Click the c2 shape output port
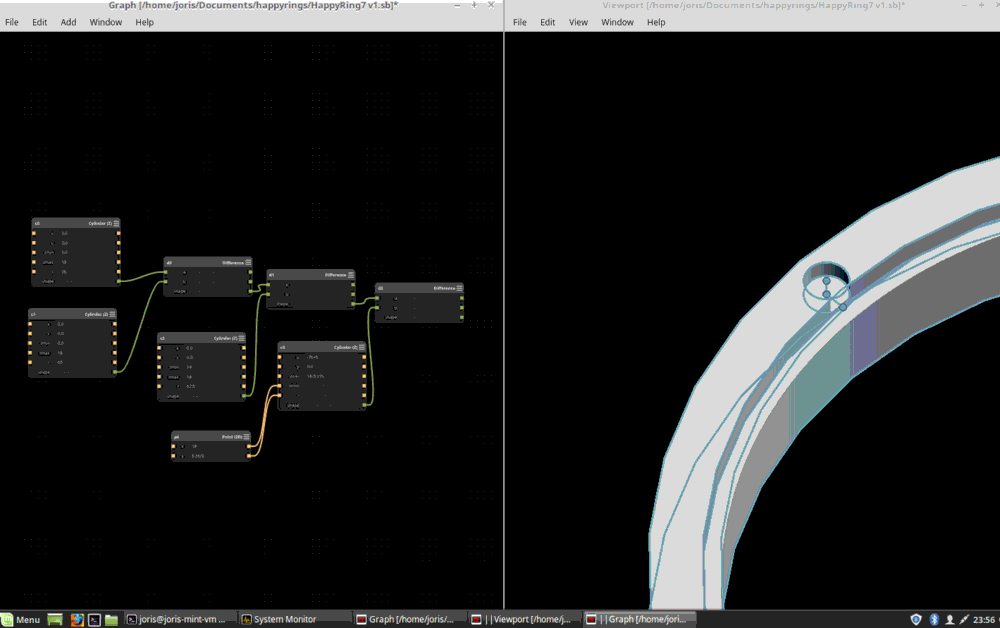Image resolution: width=1000 pixels, height=628 pixels. coord(243,396)
